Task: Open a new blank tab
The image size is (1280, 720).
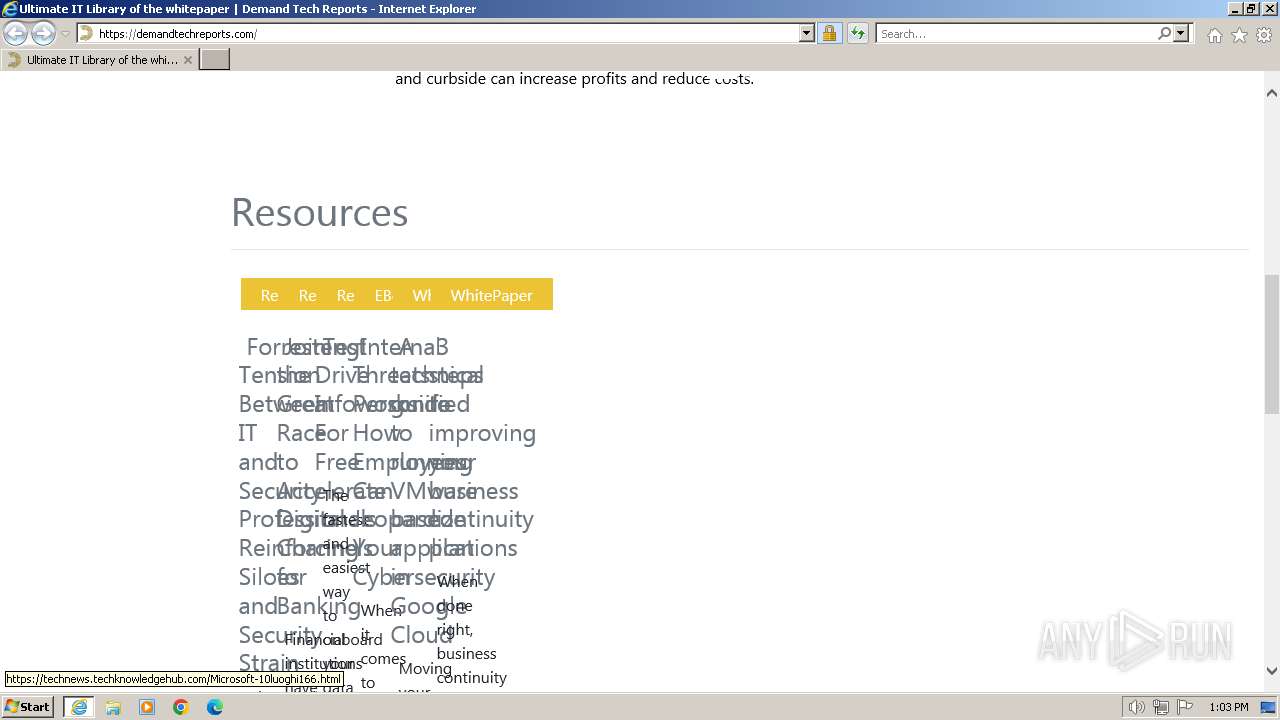Action: (215, 60)
